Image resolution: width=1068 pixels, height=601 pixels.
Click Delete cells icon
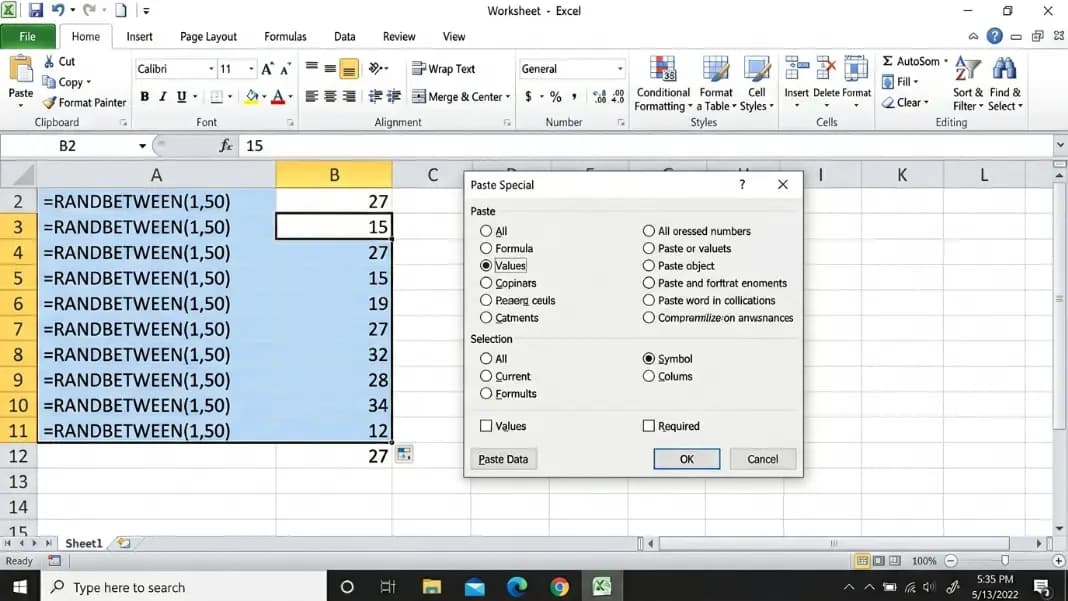[826, 70]
